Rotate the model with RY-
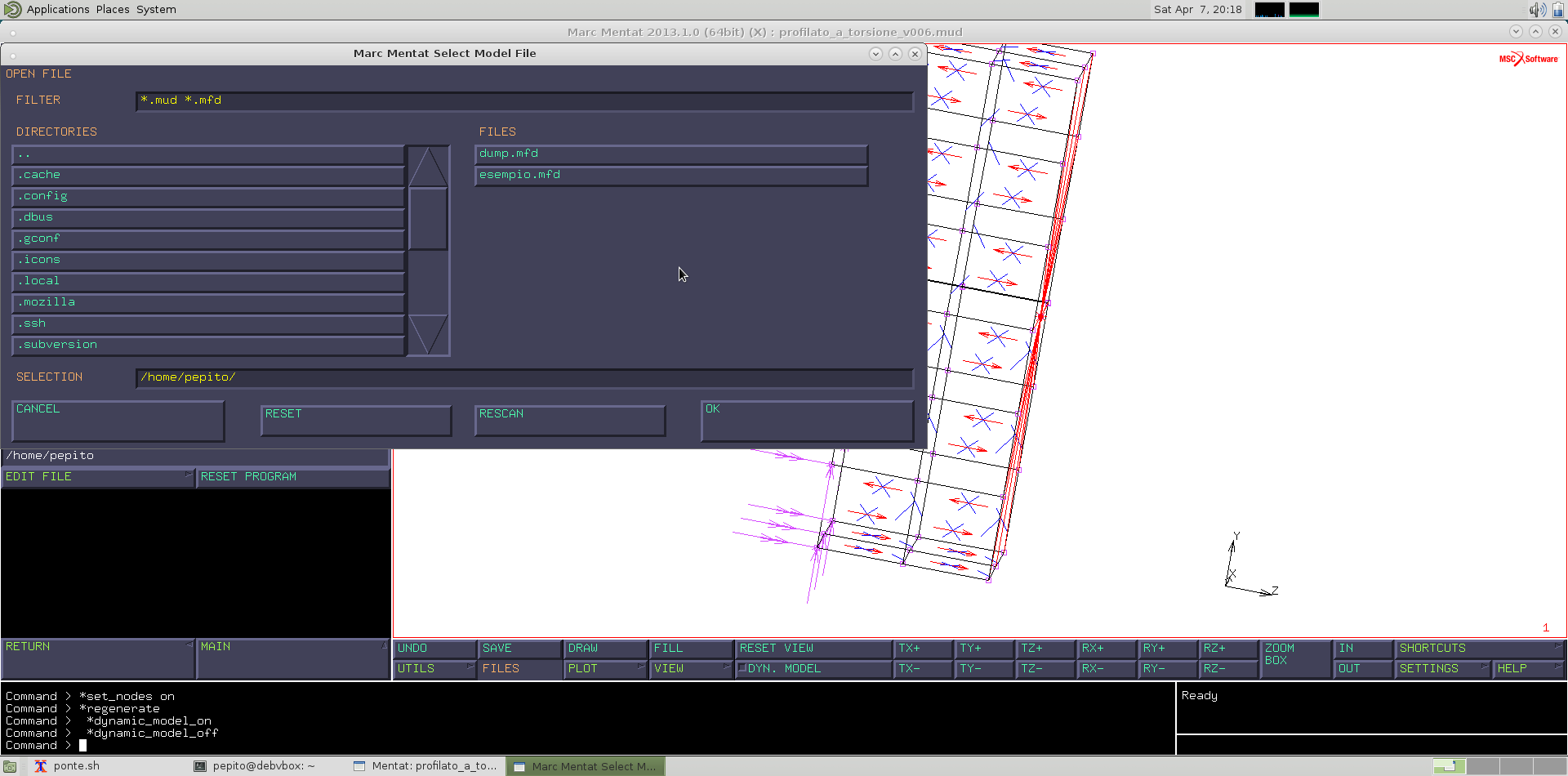1568x776 pixels. (x=1168, y=669)
